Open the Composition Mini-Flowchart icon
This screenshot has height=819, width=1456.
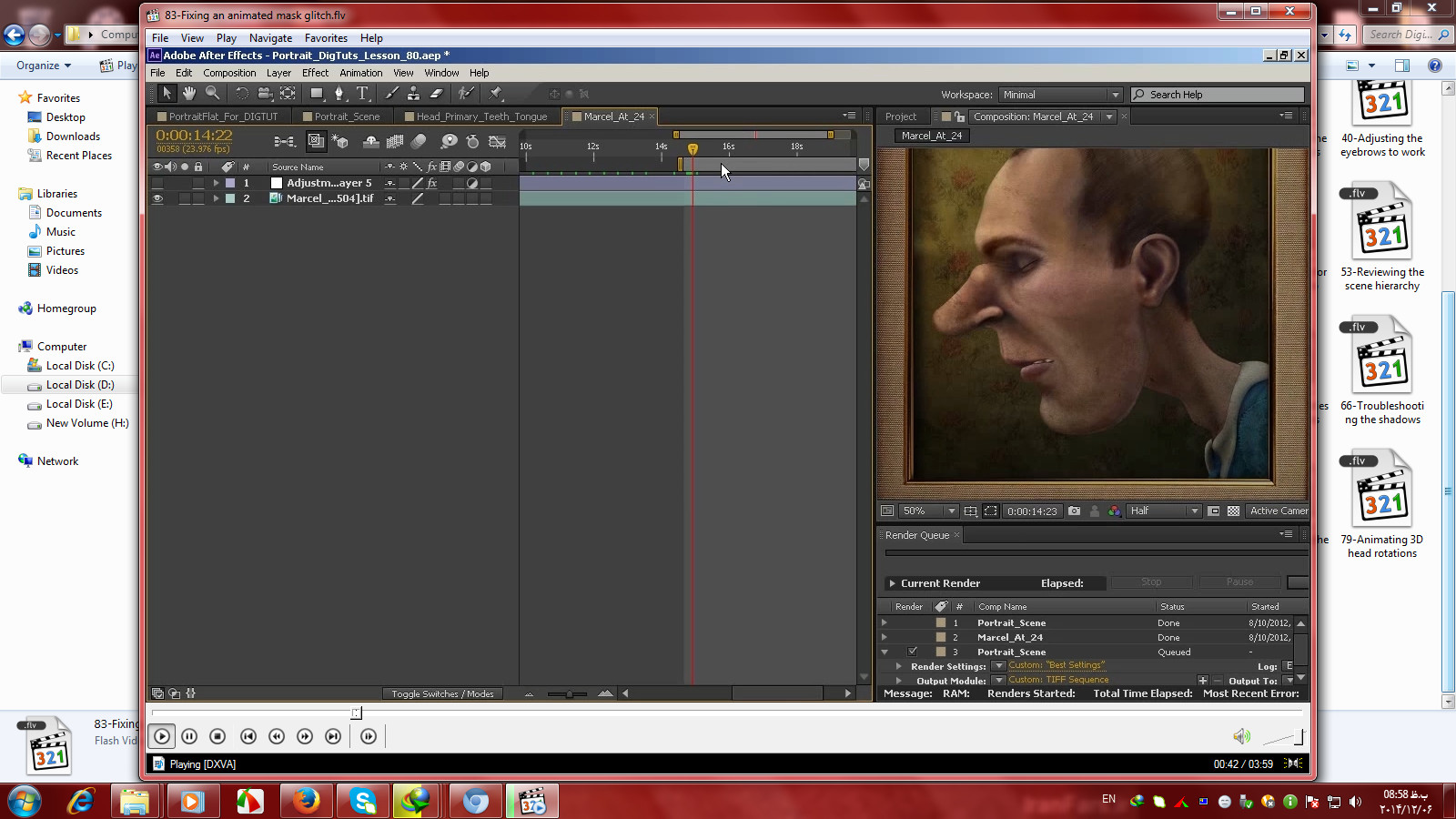[x=285, y=141]
